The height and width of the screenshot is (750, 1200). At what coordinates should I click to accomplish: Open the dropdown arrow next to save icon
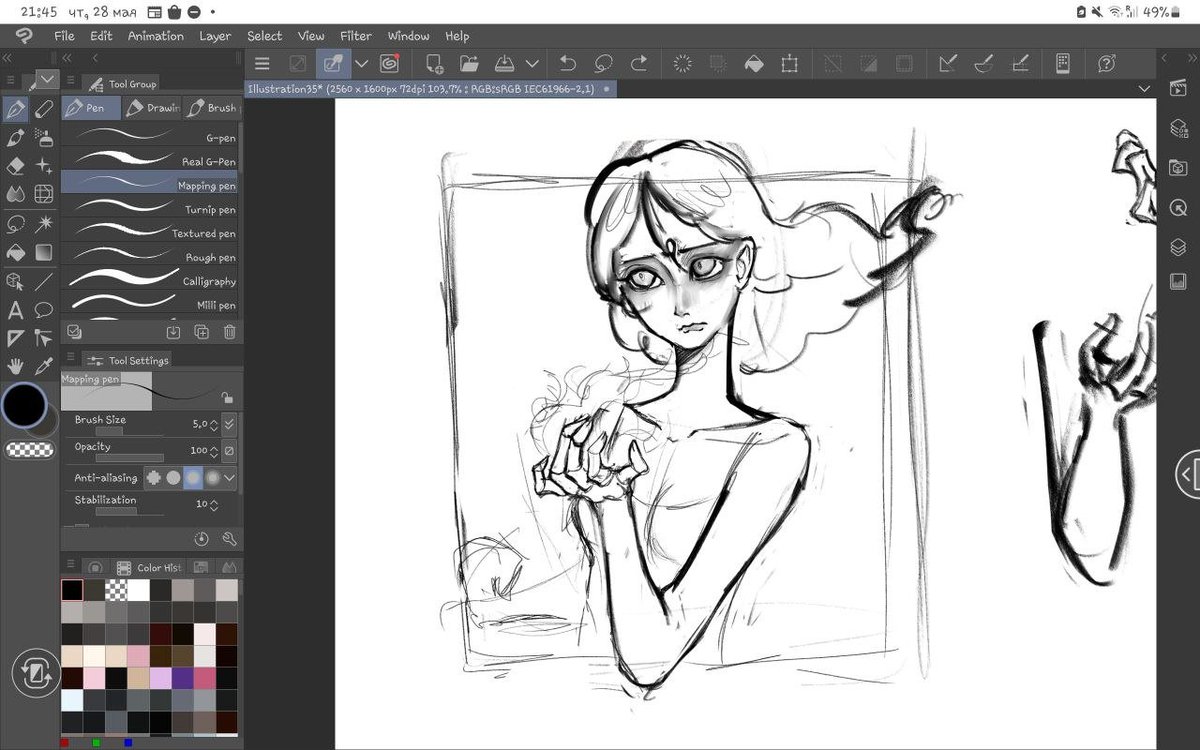click(532, 64)
